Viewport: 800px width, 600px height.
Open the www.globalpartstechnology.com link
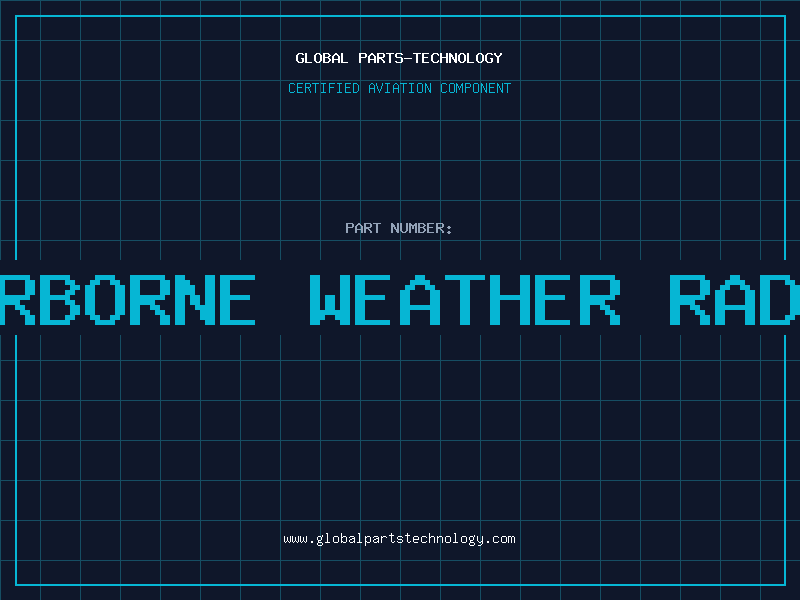coord(399,539)
